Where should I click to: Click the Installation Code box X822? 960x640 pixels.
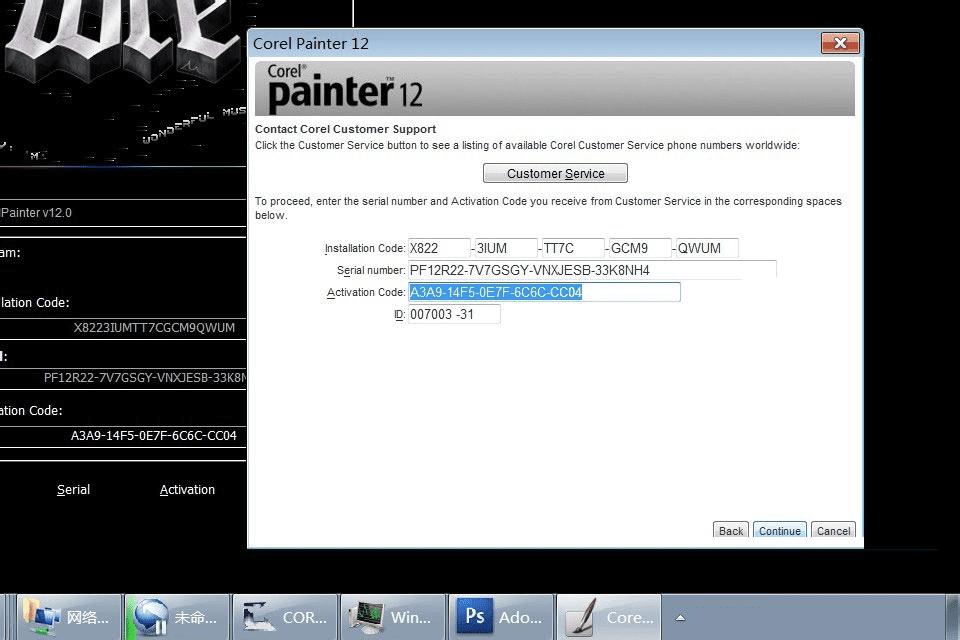(x=439, y=248)
